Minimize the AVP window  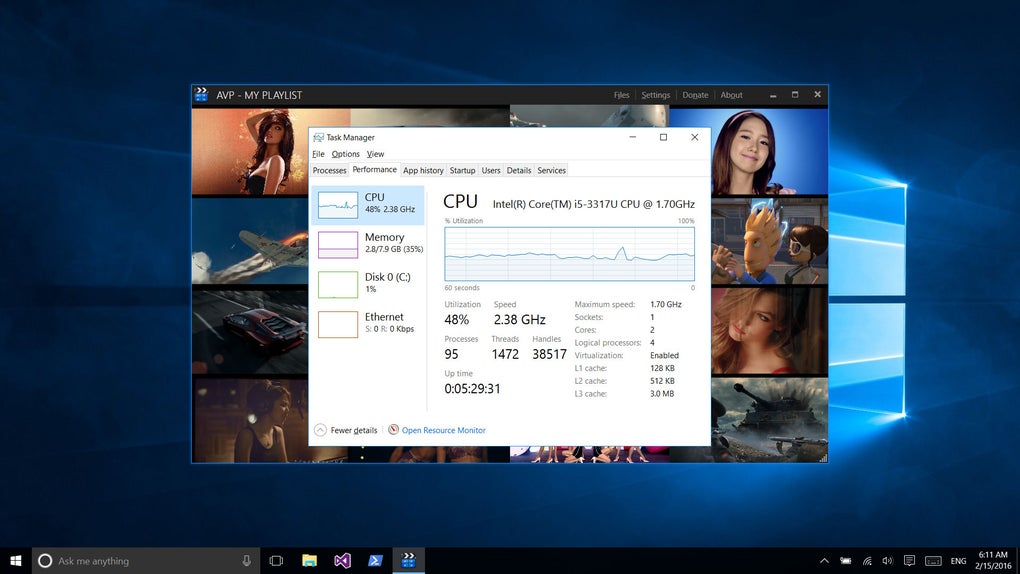[773, 95]
